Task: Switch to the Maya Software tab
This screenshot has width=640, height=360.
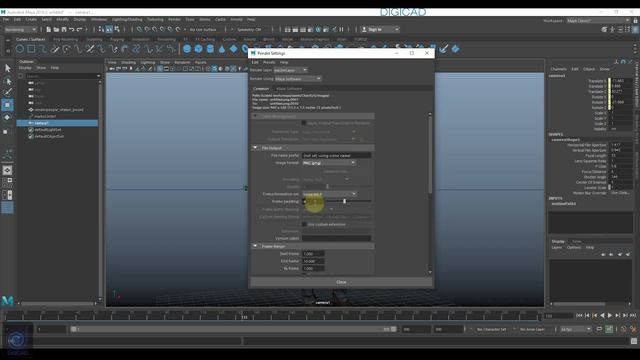Action: pyautogui.click(x=289, y=89)
